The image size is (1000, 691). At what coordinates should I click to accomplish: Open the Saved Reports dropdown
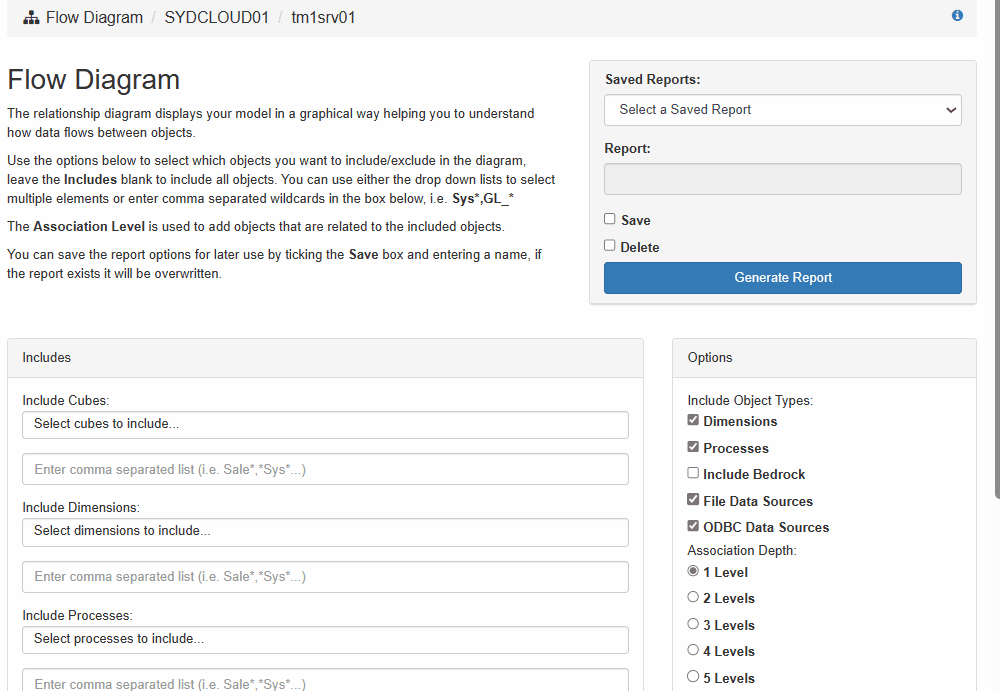coord(782,110)
